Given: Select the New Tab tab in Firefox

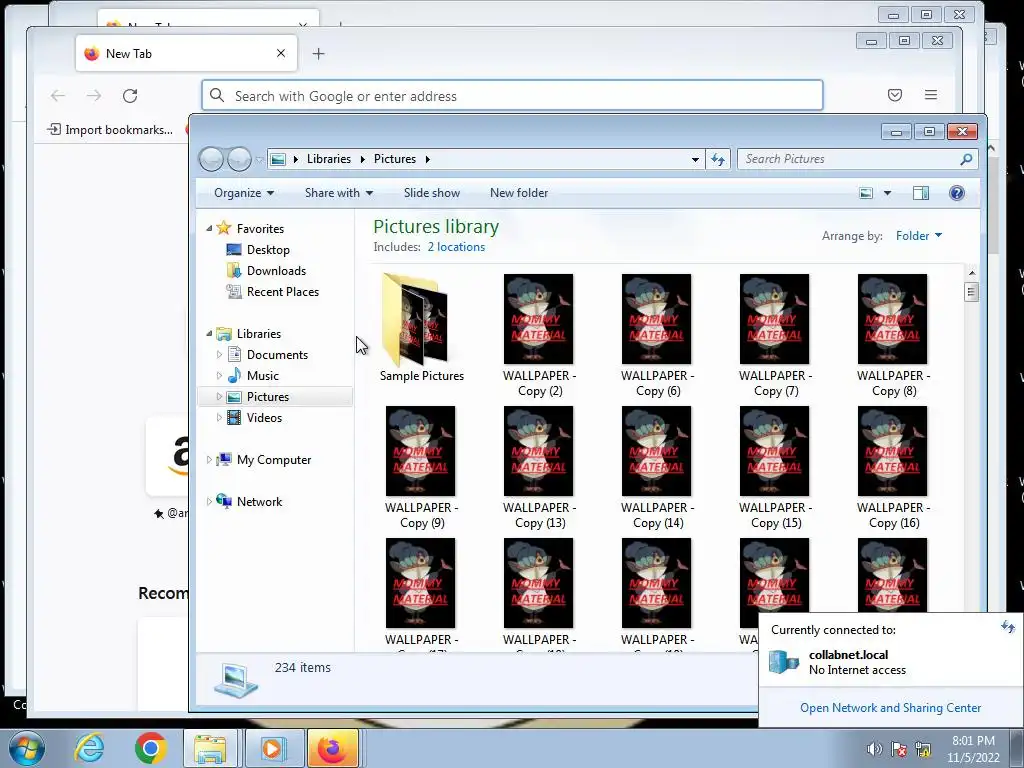Looking at the screenshot, I should 186,54.
